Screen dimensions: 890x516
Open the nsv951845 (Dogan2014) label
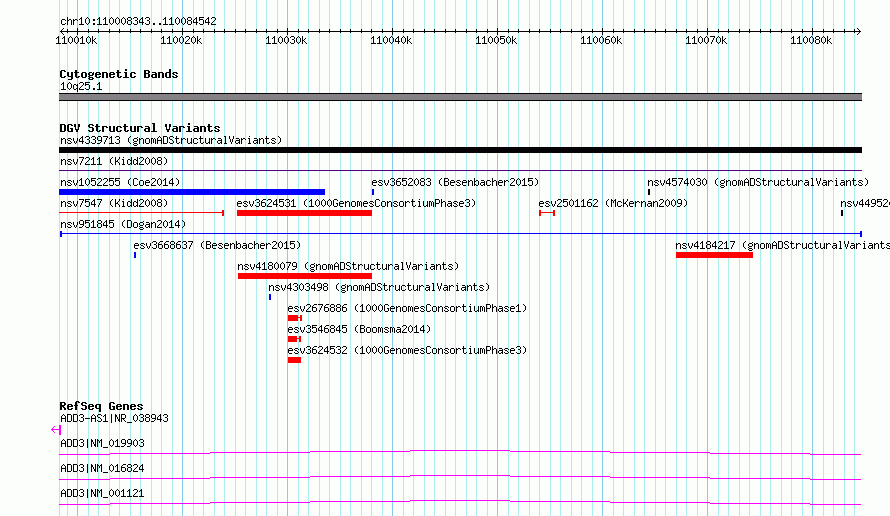(123, 224)
